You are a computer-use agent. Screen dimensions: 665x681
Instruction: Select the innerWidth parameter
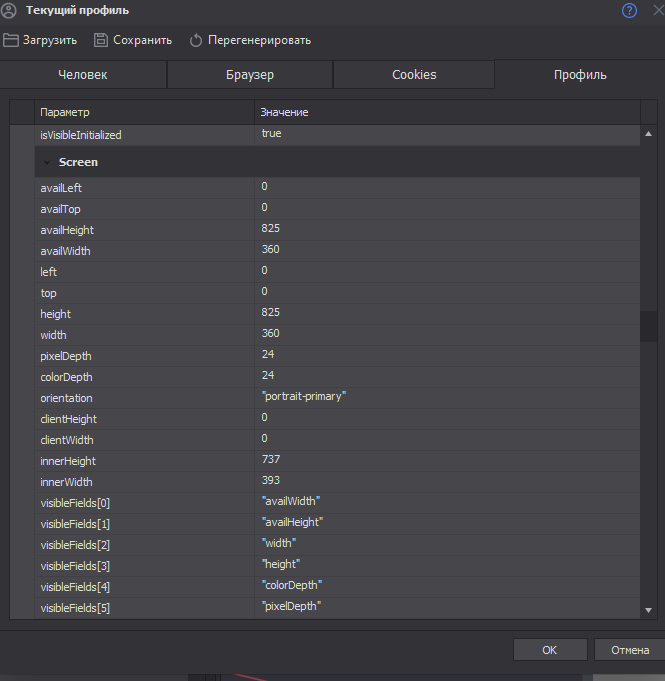(337, 482)
